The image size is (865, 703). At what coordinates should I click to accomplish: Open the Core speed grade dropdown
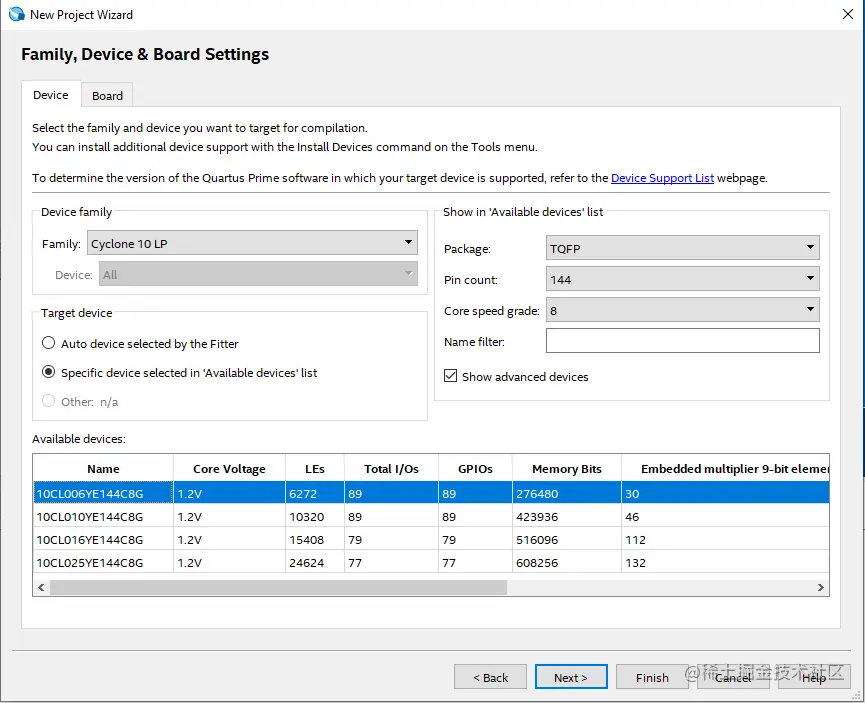(x=682, y=310)
